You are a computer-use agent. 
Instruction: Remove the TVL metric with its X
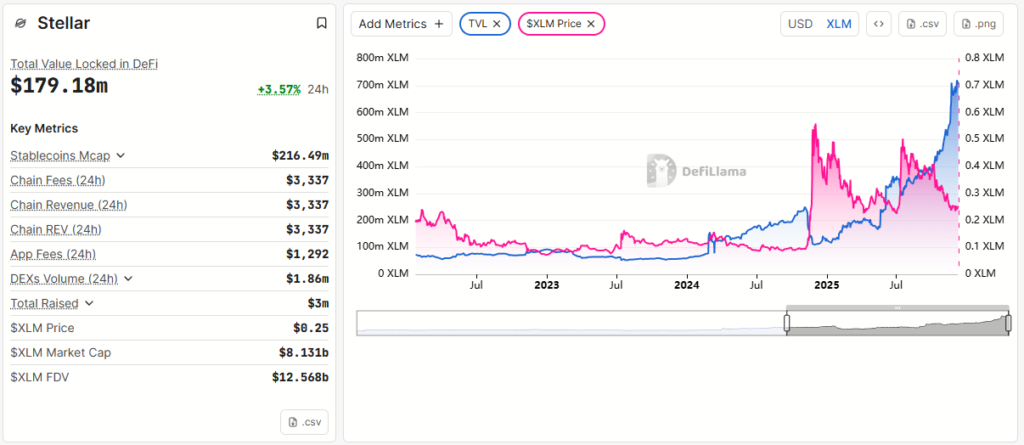point(497,24)
